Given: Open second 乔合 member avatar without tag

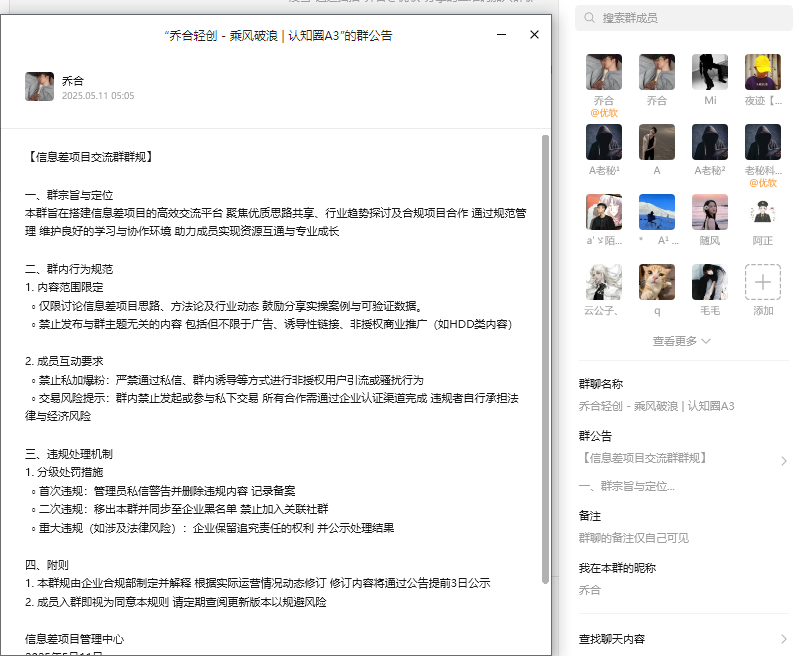Looking at the screenshot, I should pos(657,72).
